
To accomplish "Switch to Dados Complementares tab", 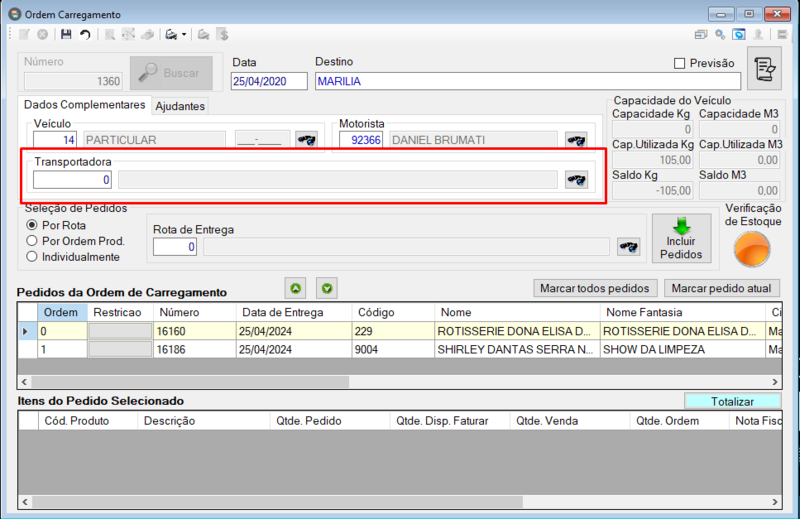I will tap(85, 105).
